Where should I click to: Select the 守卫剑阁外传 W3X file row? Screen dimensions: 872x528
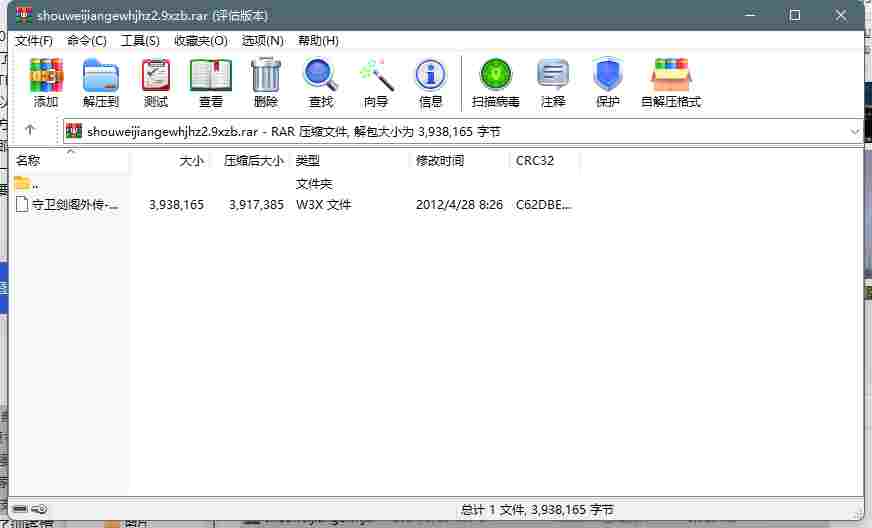(x=296, y=205)
